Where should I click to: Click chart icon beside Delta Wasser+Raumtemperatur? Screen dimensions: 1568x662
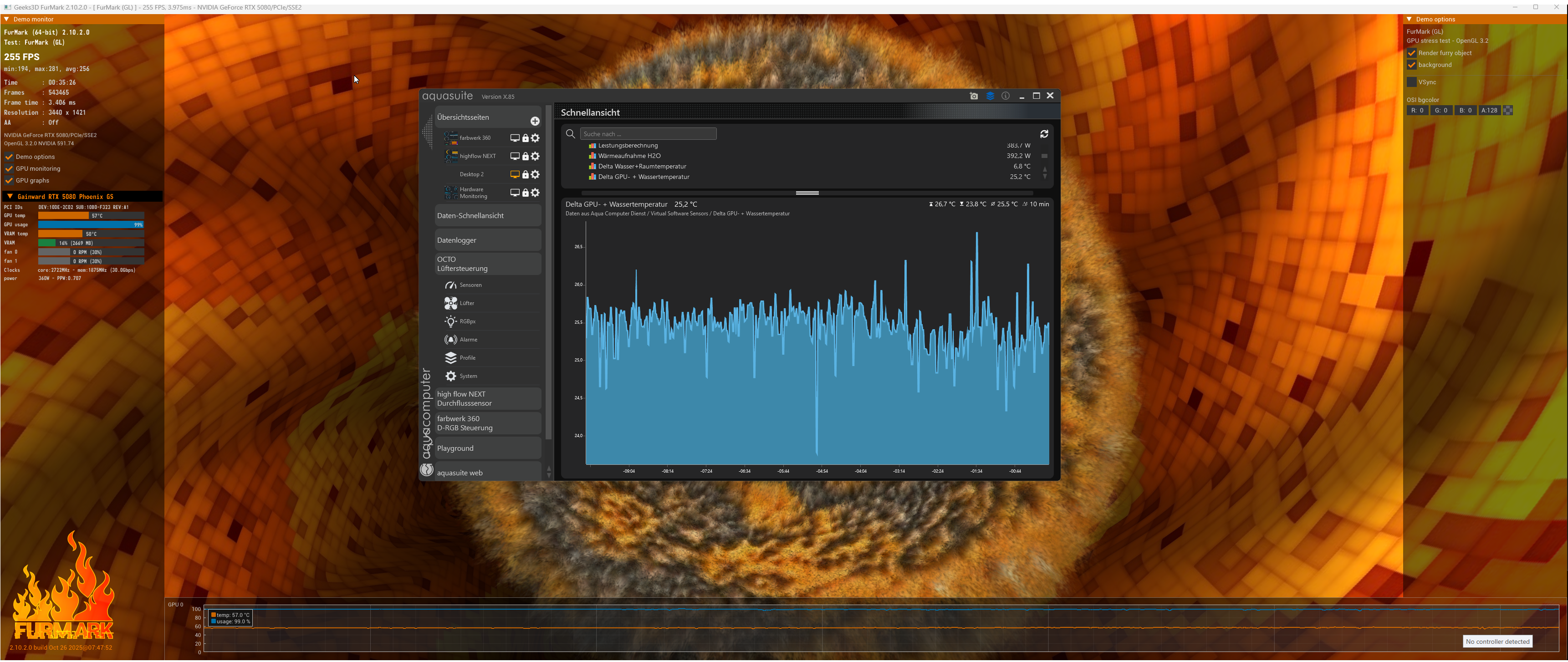pyautogui.click(x=592, y=167)
